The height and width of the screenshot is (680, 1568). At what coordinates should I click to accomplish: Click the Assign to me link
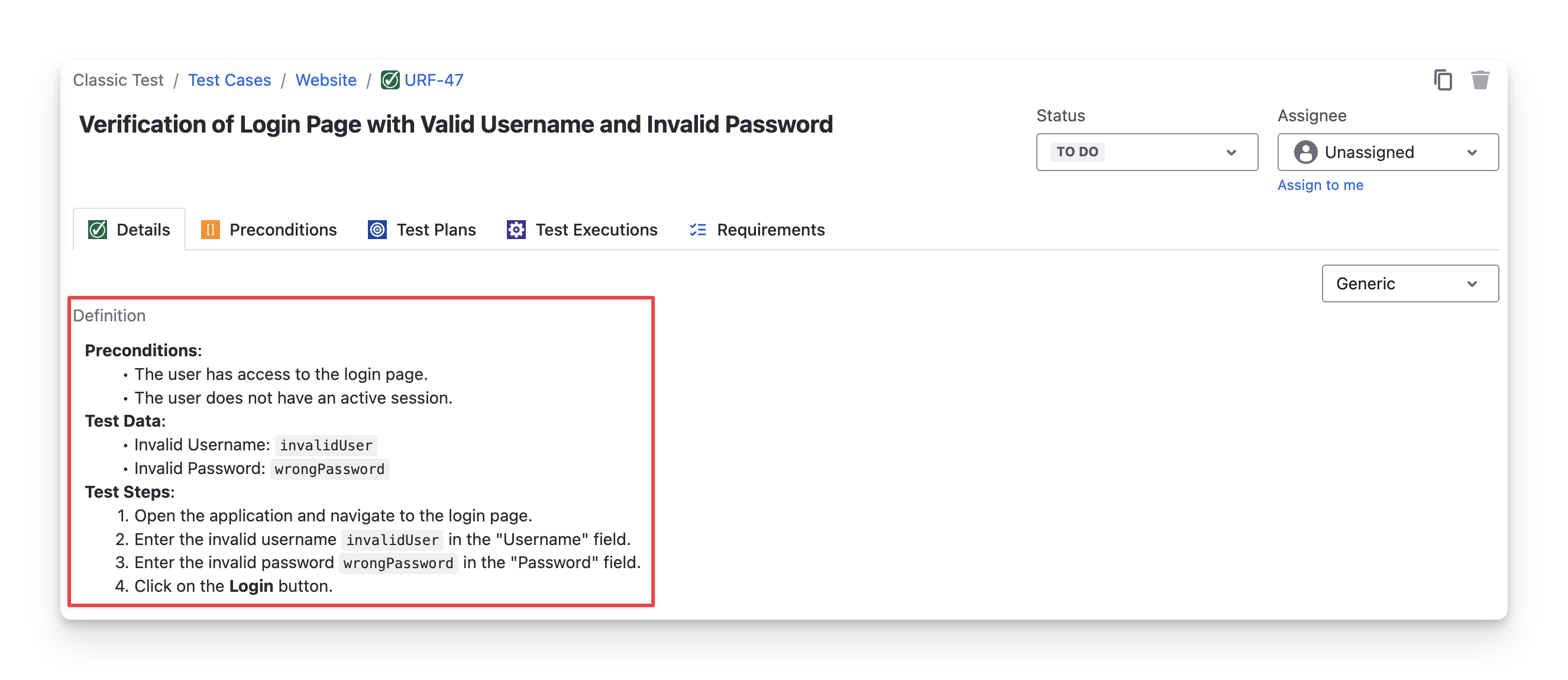pyautogui.click(x=1320, y=185)
